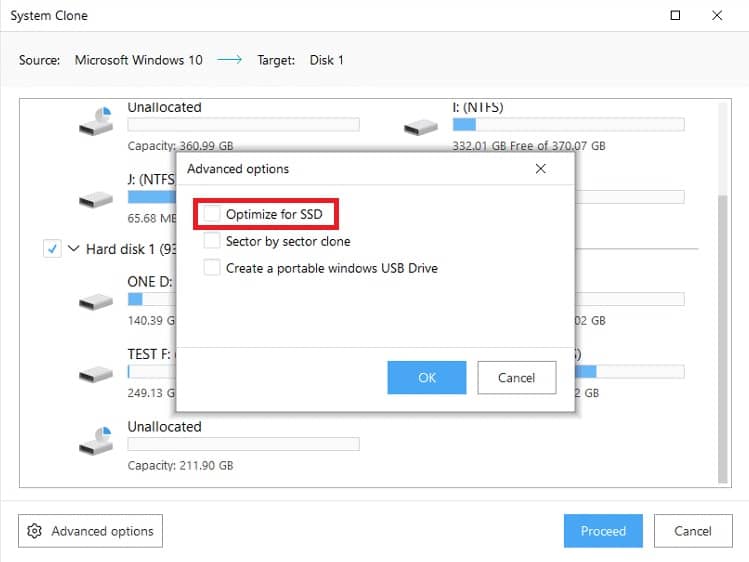Tick the Sector by sector clone checkbox
749x562 pixels.
212,241
